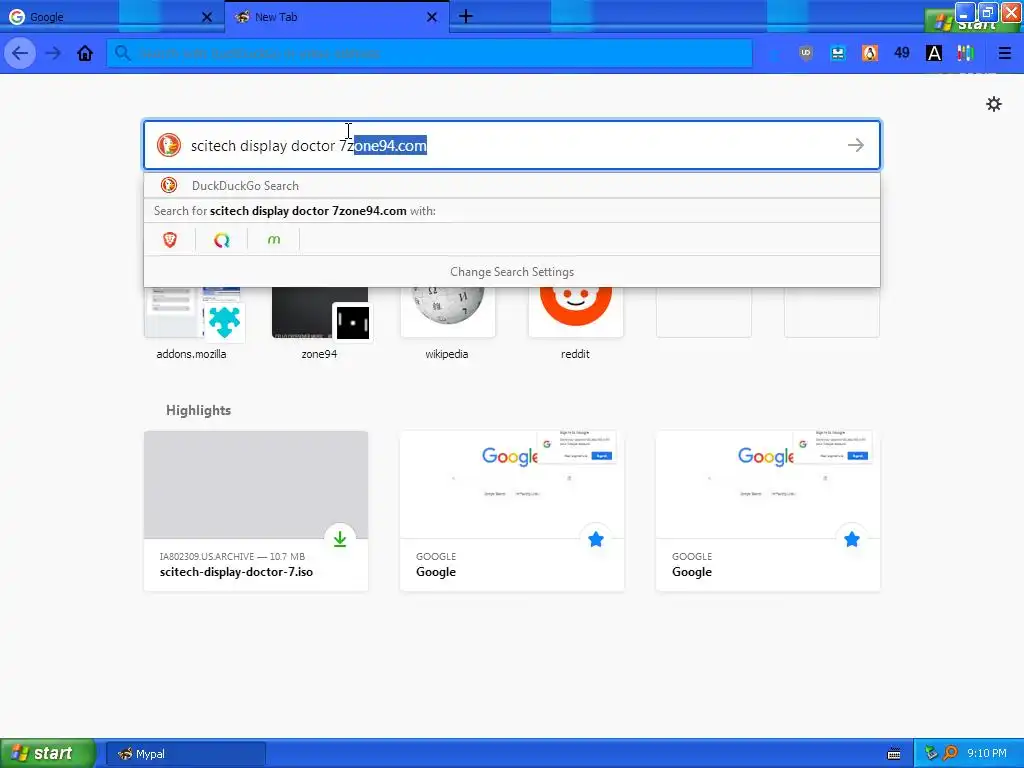The height and width of the screenshot is (768, 1024).
Task: Open the reddit top site tile
Action: (575, 323)
